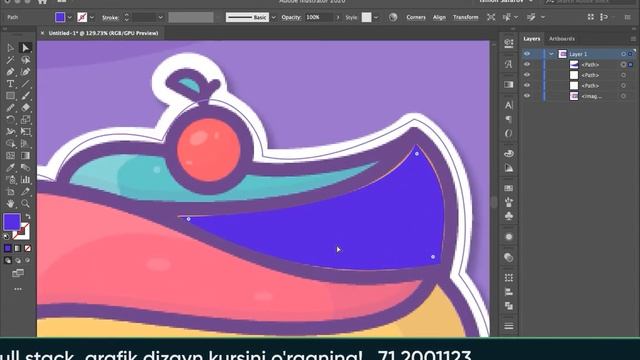Expand the Opacity value arrow
640x360 pixels.
coord(338,18)
